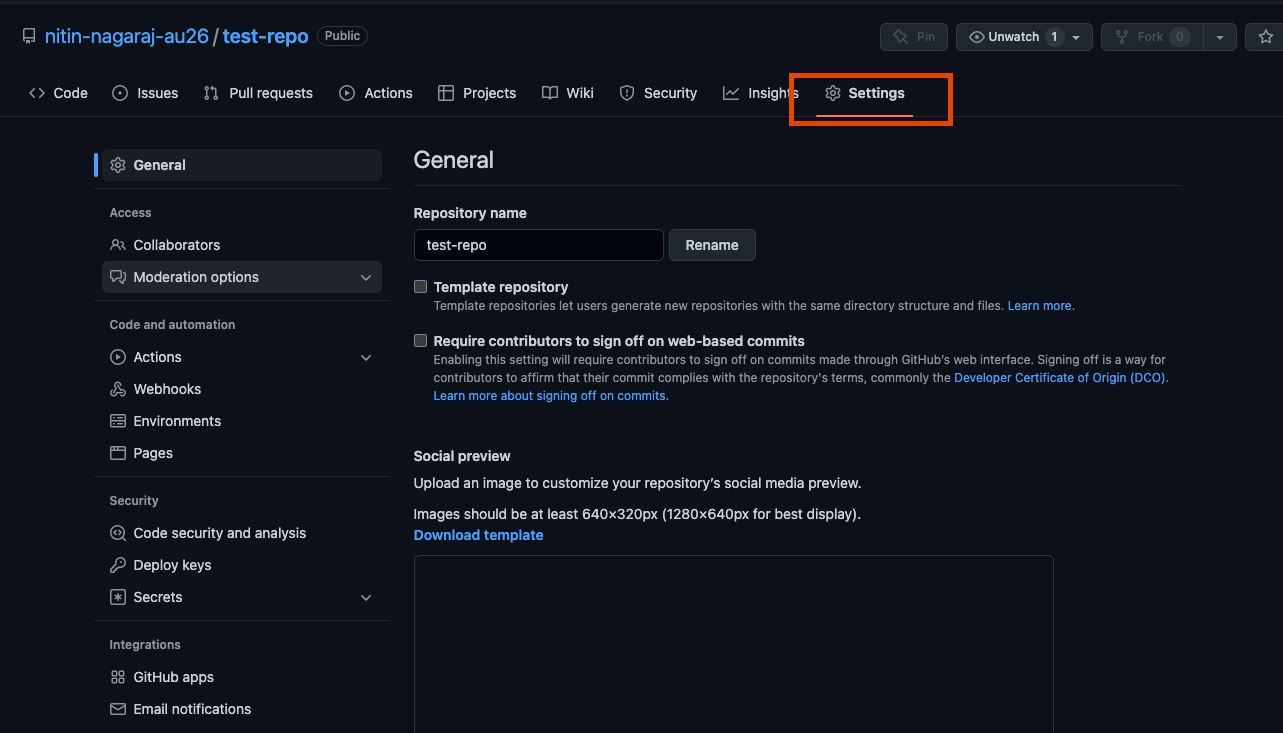1283x733 pixels.
Task: Click the Webhooks icon in sidebar
Action: 118,389
